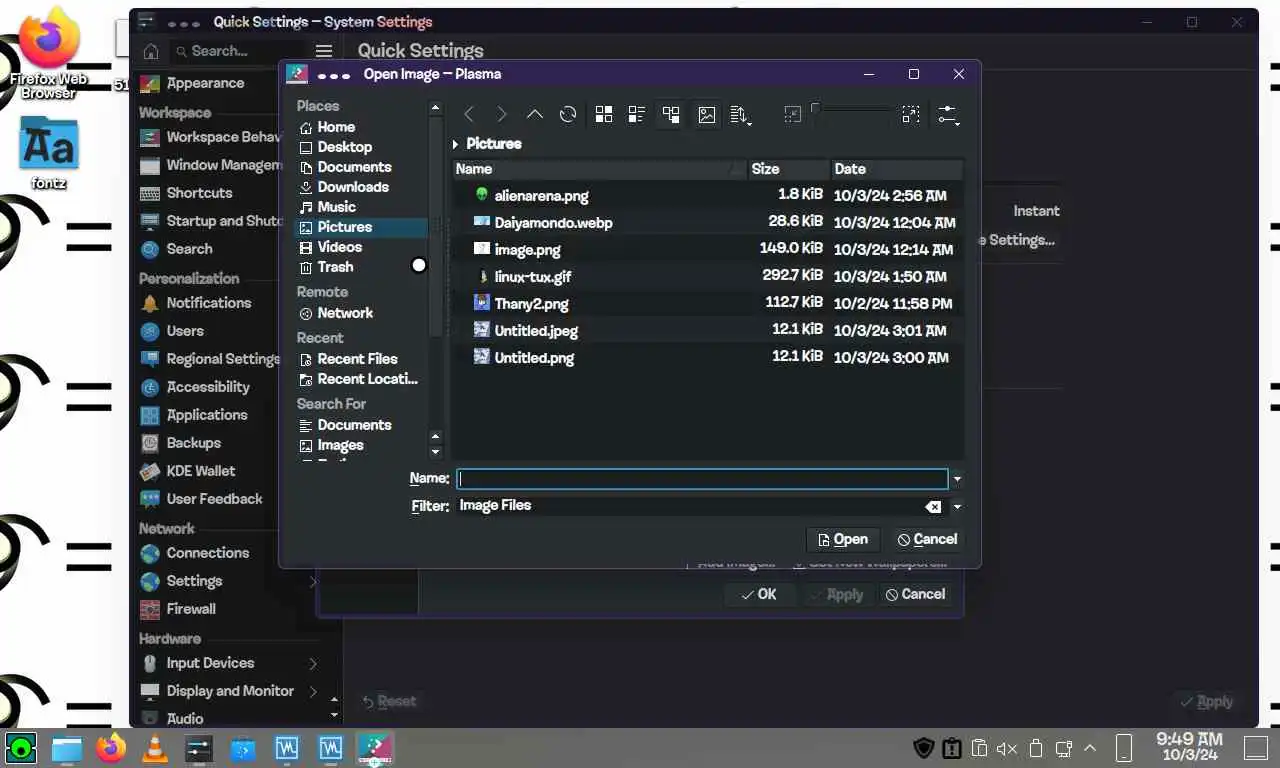
Task: Go to System Settings home icon
Action: pyautogui.click(x=151, y=51)
